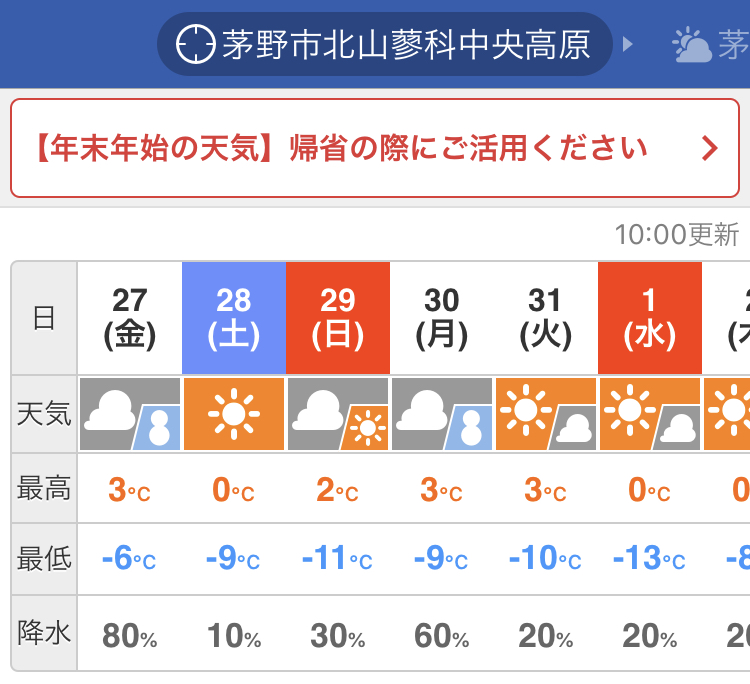Open the 年末年始の天気 banner link
This screenshot has width=750, height=684.
375,148
